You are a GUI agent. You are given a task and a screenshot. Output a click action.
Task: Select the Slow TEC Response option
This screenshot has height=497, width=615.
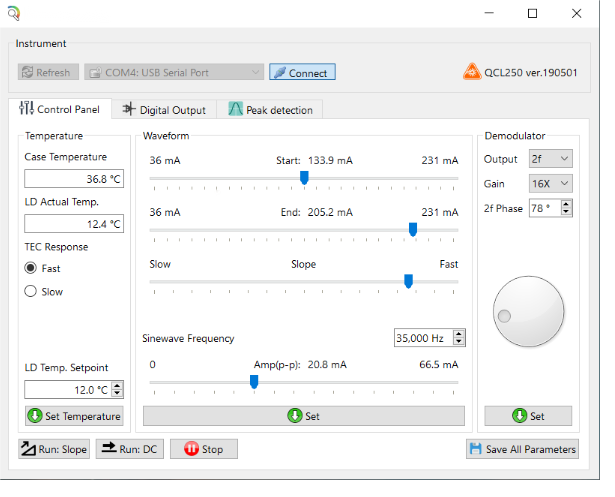(31, 291)
